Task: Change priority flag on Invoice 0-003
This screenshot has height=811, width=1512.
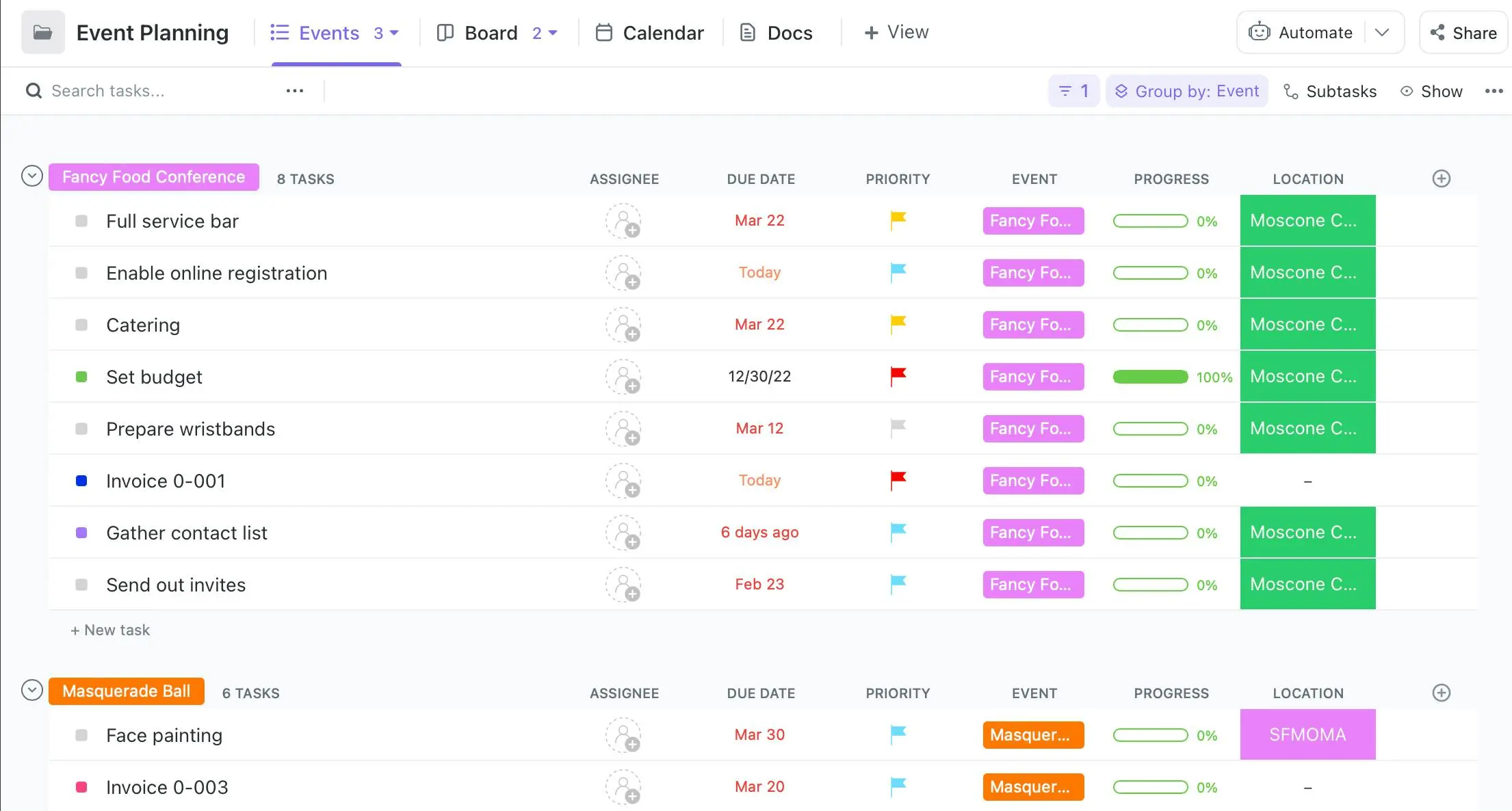Action: [x=898, y=787]
